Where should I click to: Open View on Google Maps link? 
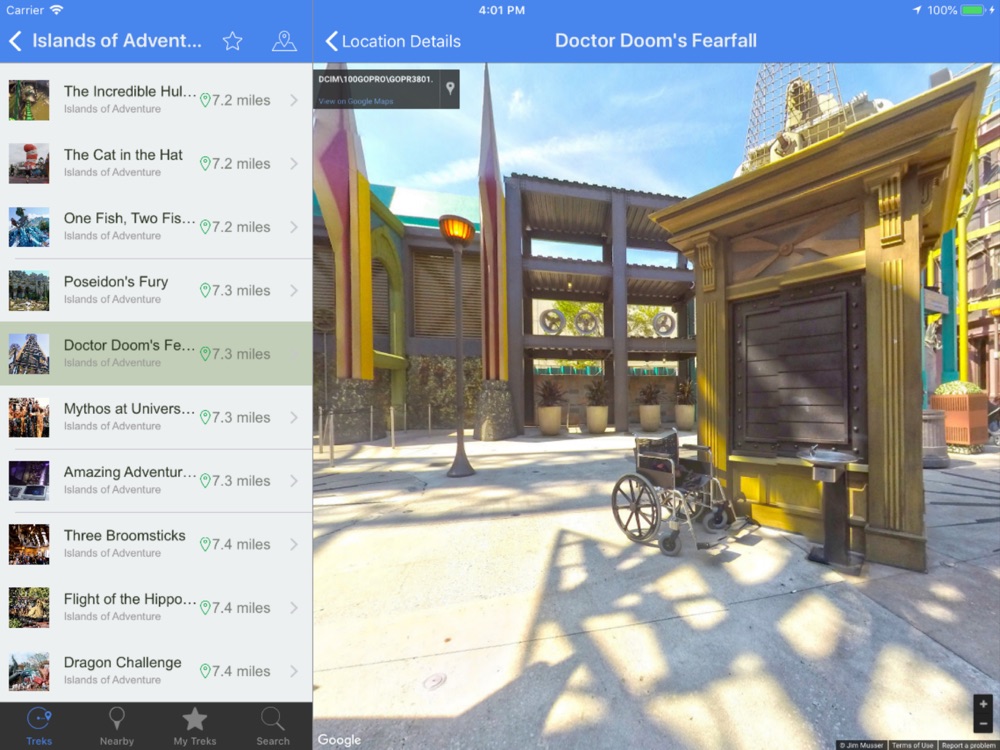click(356, 101)
